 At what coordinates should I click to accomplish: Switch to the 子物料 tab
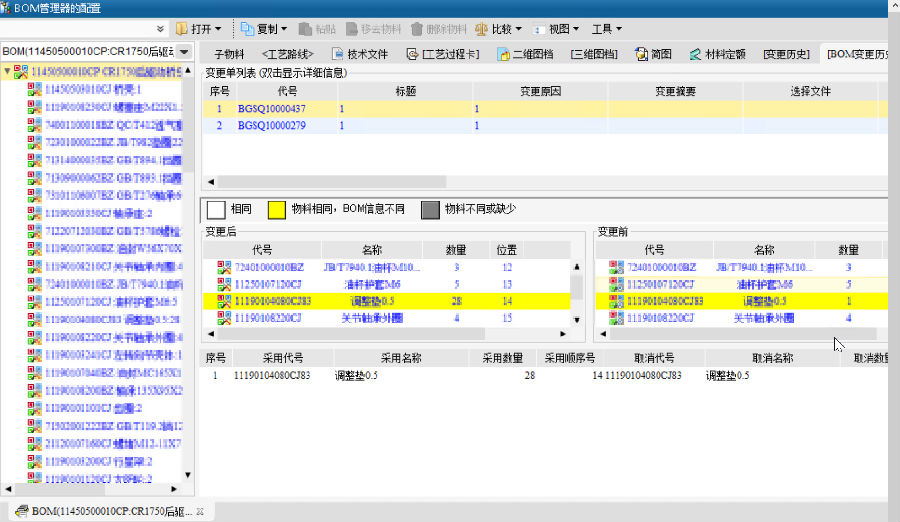[228, 54]
